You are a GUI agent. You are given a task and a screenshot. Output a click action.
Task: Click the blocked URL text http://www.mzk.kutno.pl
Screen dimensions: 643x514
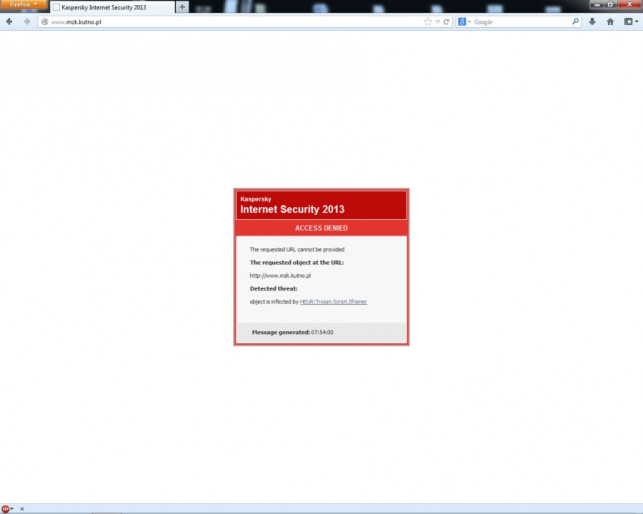[280, 276]
